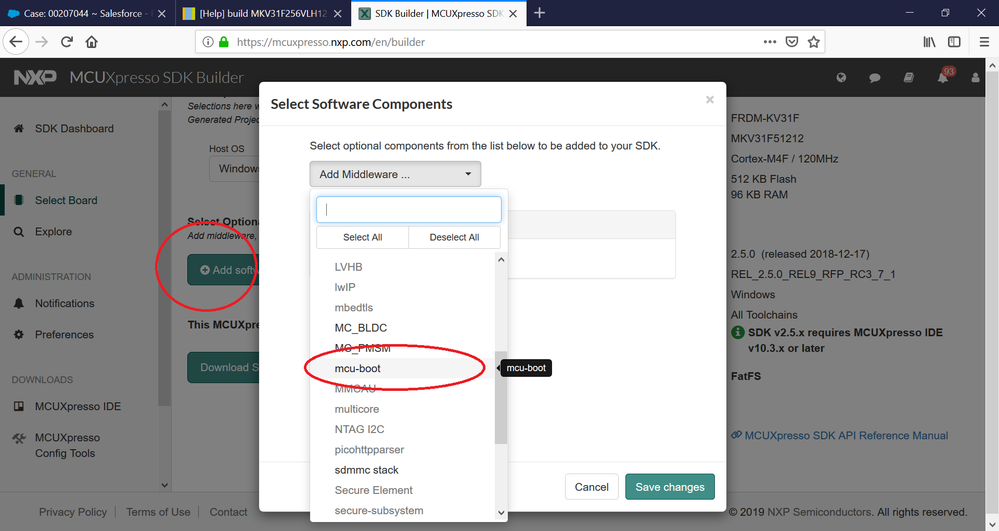999x531 pixels.
Task: Open the Contact footer link
Action: (228, 512)
